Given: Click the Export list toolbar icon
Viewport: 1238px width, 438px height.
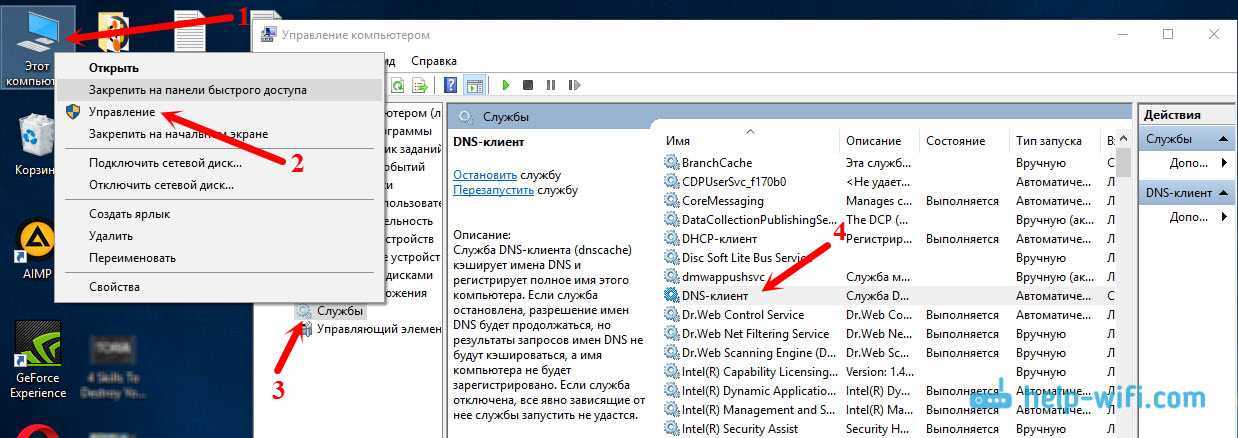Looking at the screenshot, I should pos(418,86).
